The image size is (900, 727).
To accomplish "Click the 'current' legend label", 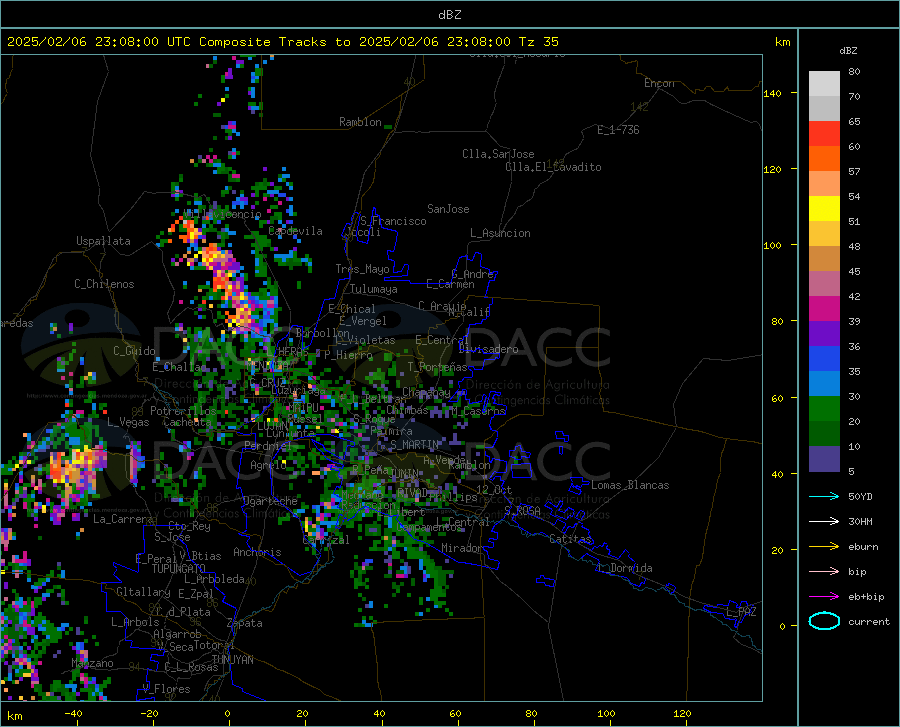I will pyautogui.click(x=869, y=621).
